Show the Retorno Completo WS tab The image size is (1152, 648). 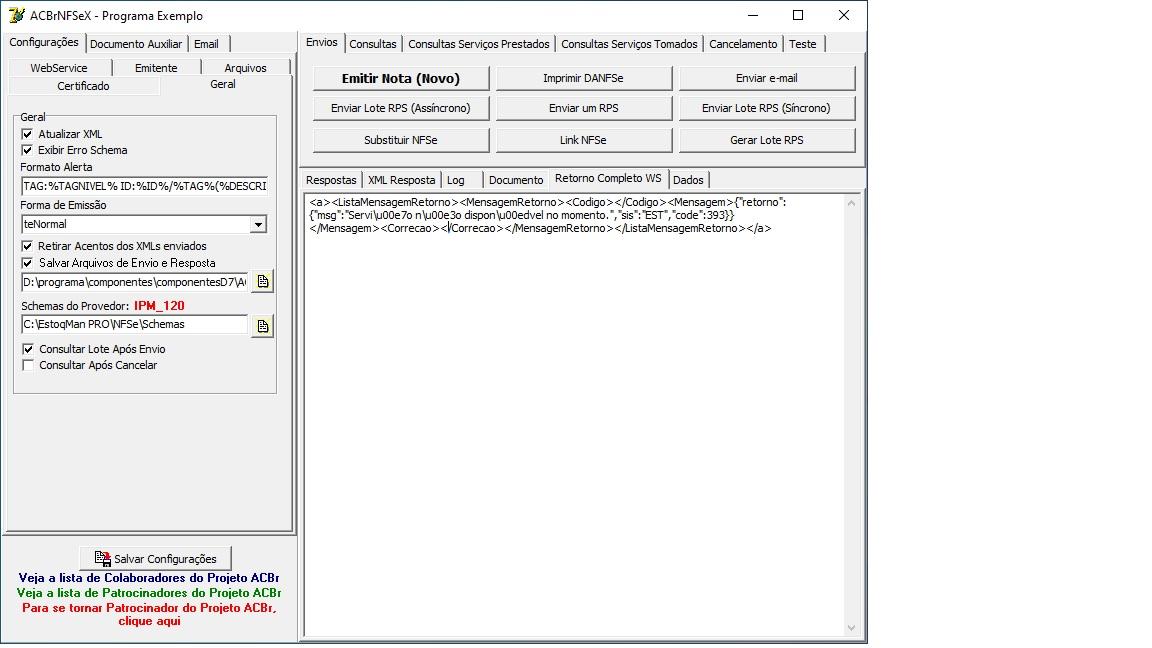click(x=608, y=179)
